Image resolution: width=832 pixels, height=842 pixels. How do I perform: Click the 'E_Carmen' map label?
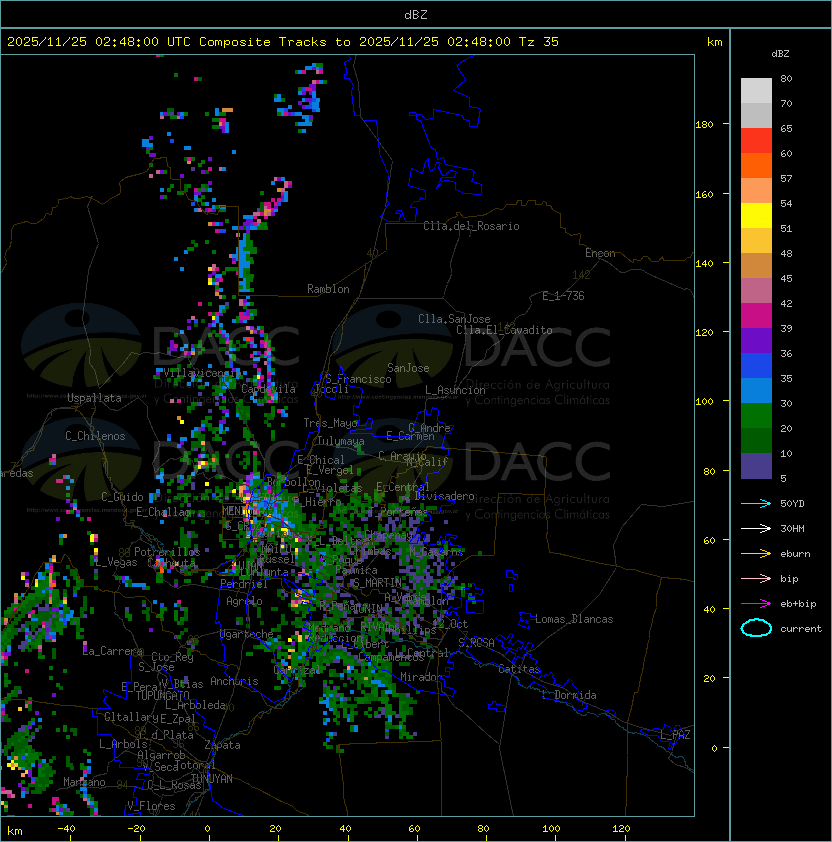click(410, 436)
